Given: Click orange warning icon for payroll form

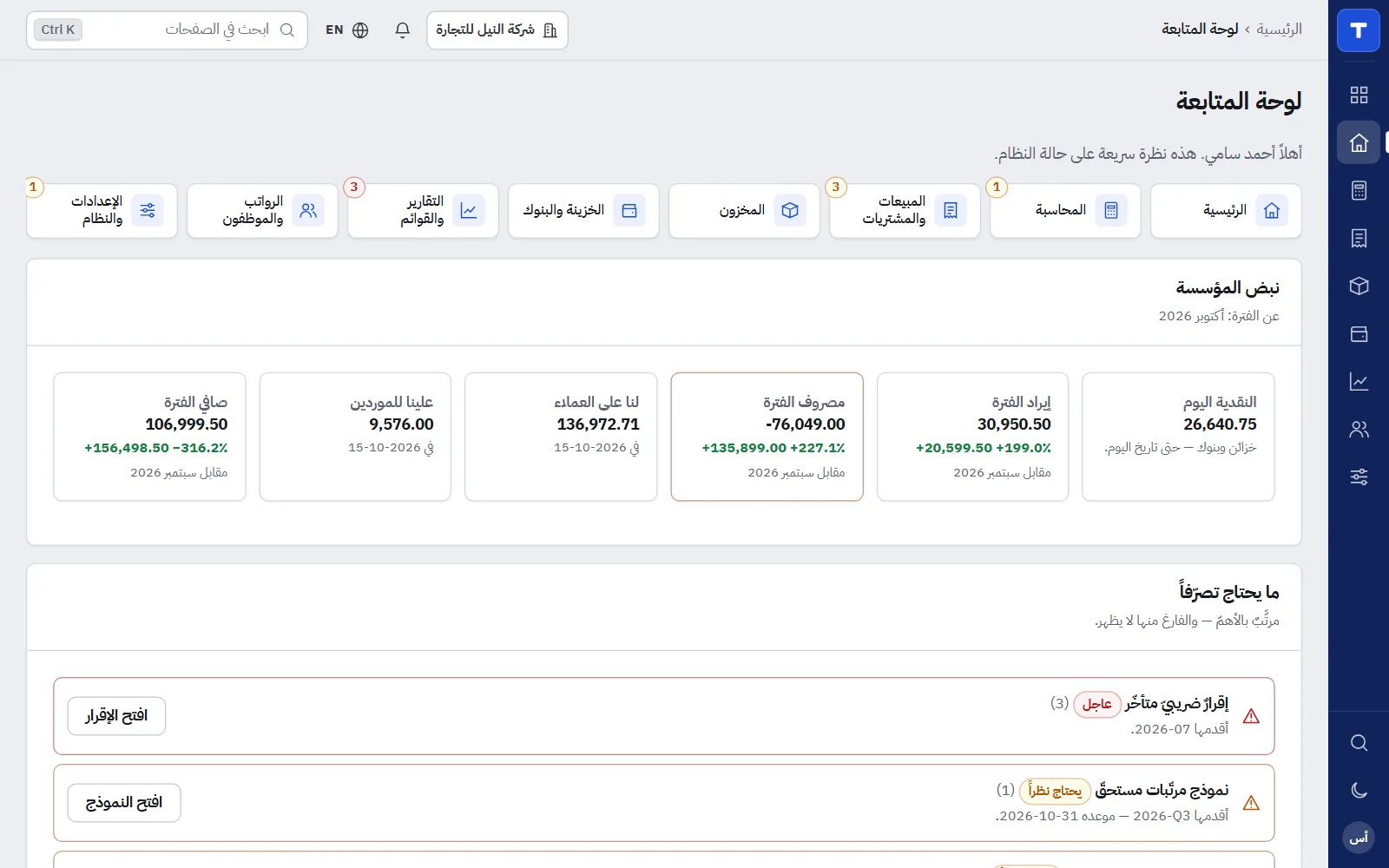Looking at the screenshot, I should pyautogui.click(x=1251, y=803).
